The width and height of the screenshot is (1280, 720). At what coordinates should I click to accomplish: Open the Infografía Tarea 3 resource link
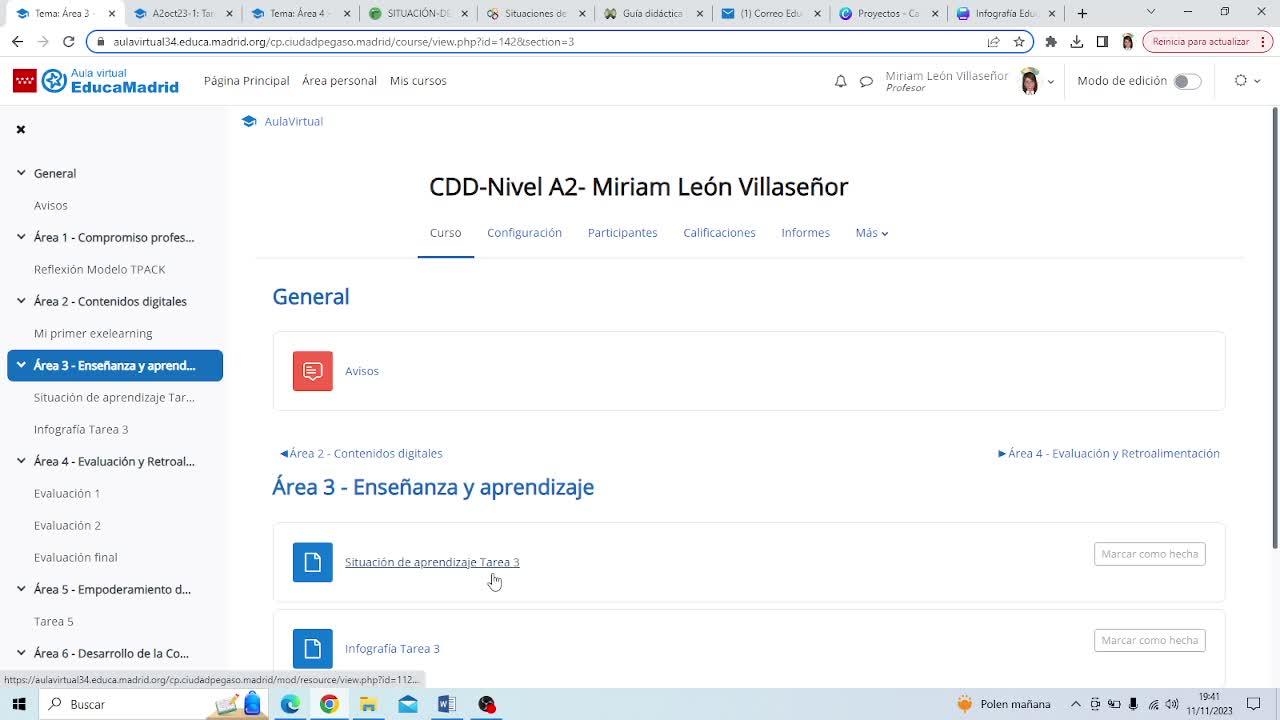click(392, 649)
